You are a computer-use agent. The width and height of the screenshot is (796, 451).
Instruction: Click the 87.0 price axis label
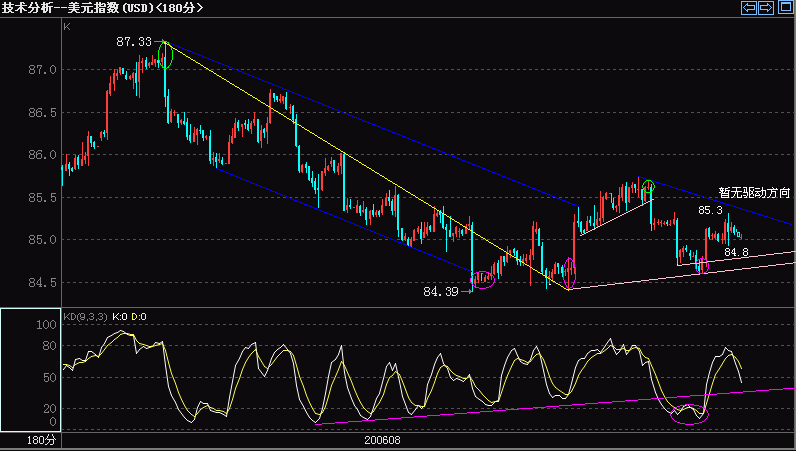[43, 70]
